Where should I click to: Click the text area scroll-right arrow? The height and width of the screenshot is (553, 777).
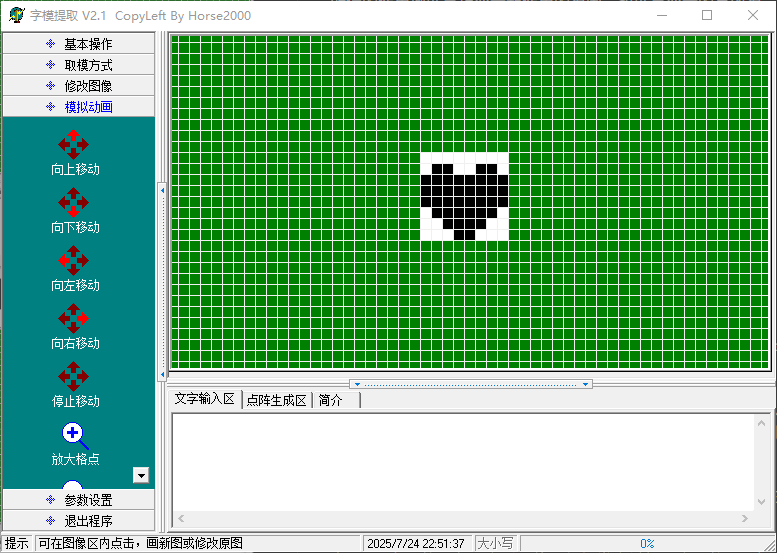pyautogui.click(x=745, y=518)
